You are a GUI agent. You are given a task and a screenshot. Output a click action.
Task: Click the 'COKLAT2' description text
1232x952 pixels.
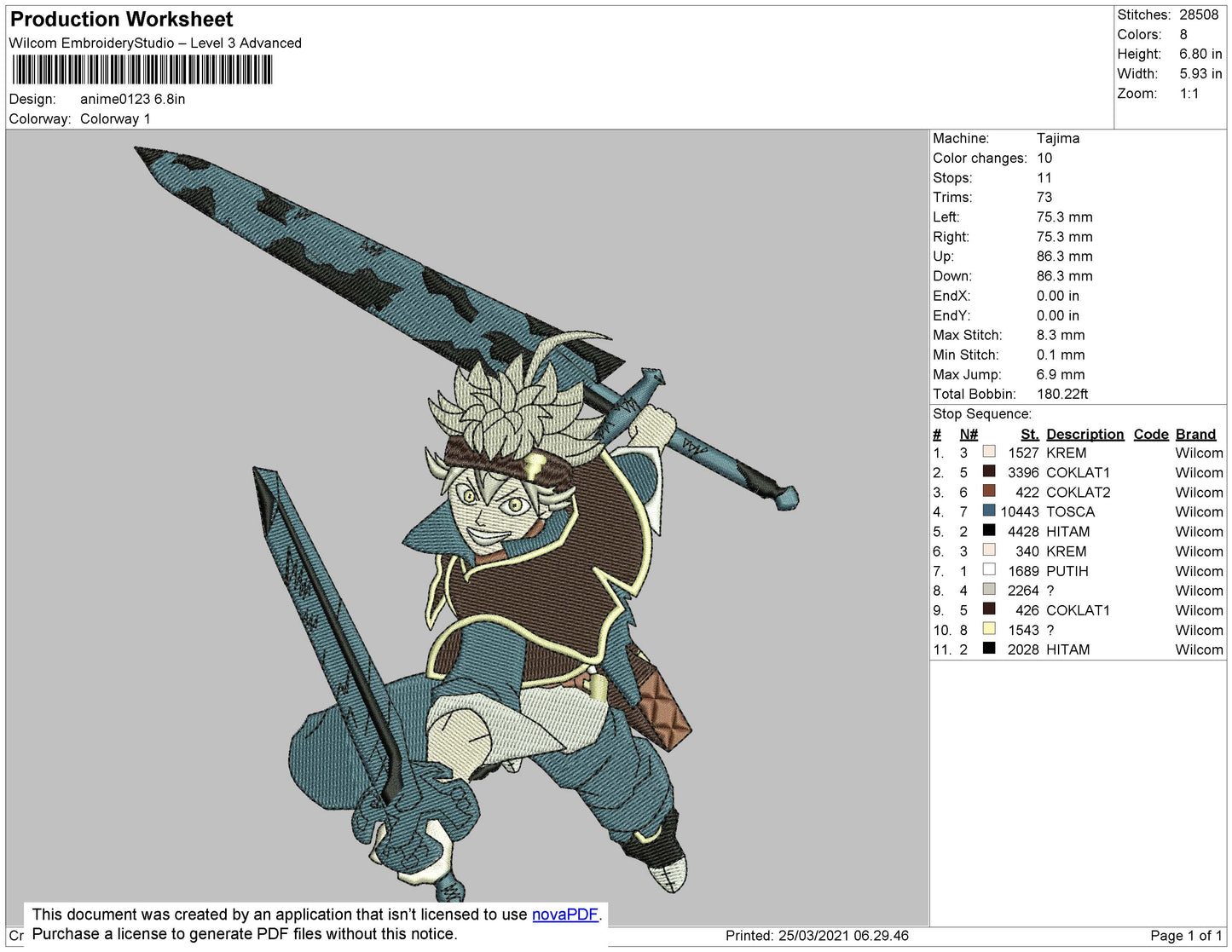[x=1079, y=493]
